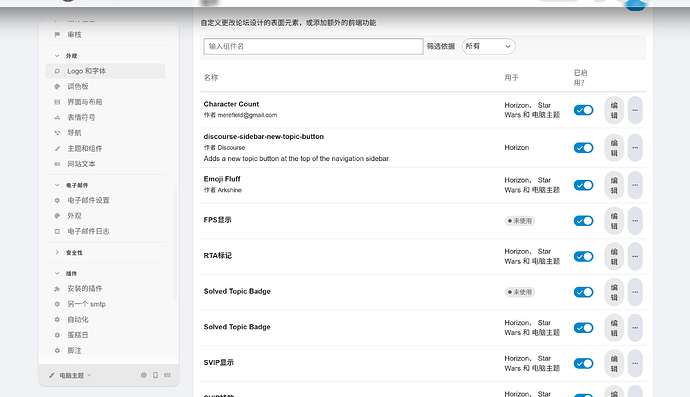This screenshot has height=397, width=690.
Task: Focus the 输入组件名 search field
Action: point(313,46)
